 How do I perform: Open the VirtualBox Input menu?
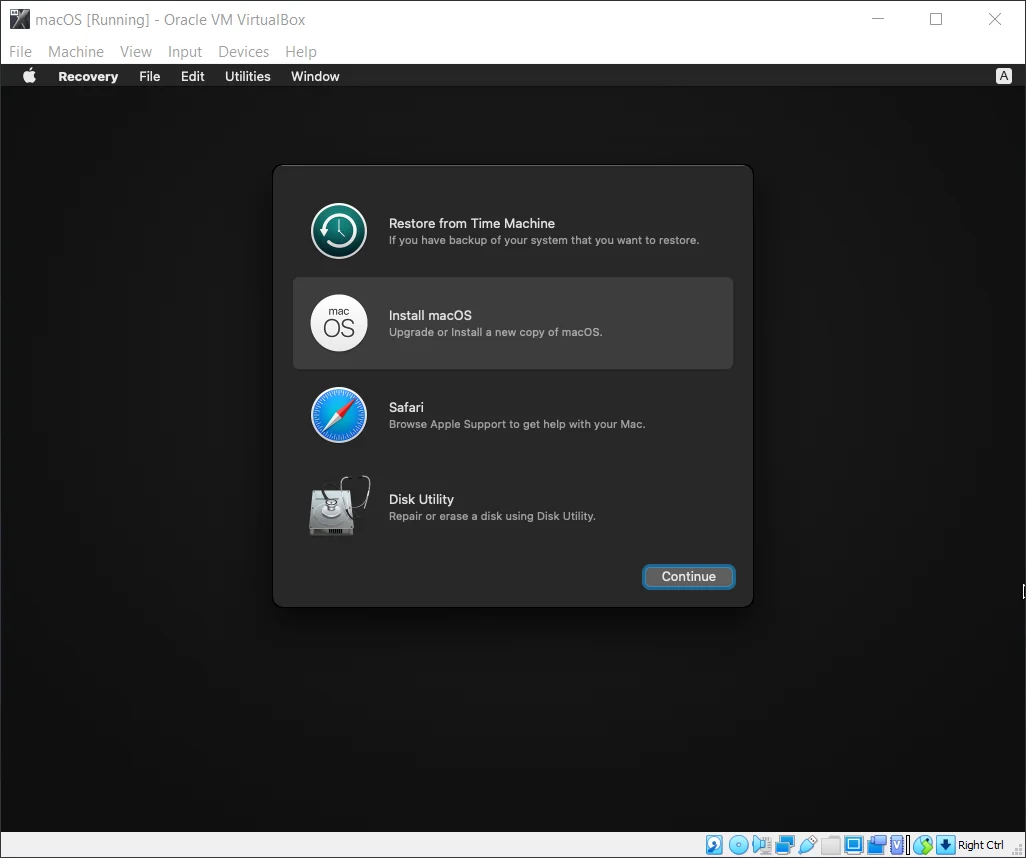coord(185,52)
